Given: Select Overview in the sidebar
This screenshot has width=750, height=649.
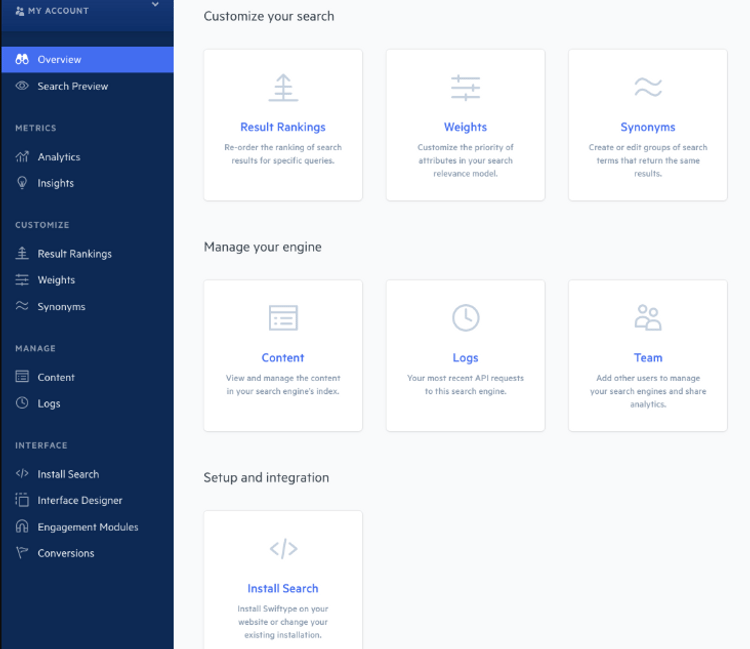Looking at the screenshot, I should [88, 59].
